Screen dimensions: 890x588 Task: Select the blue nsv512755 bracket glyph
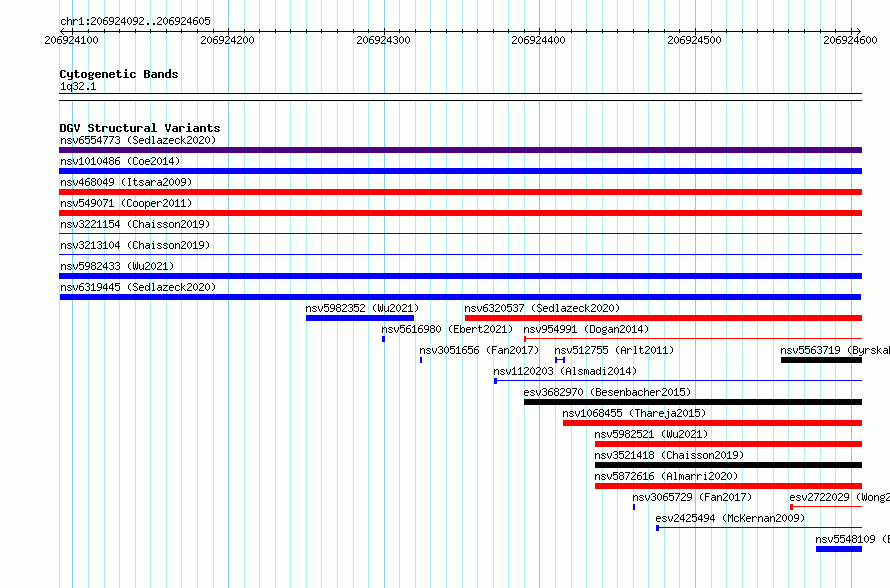560,360
